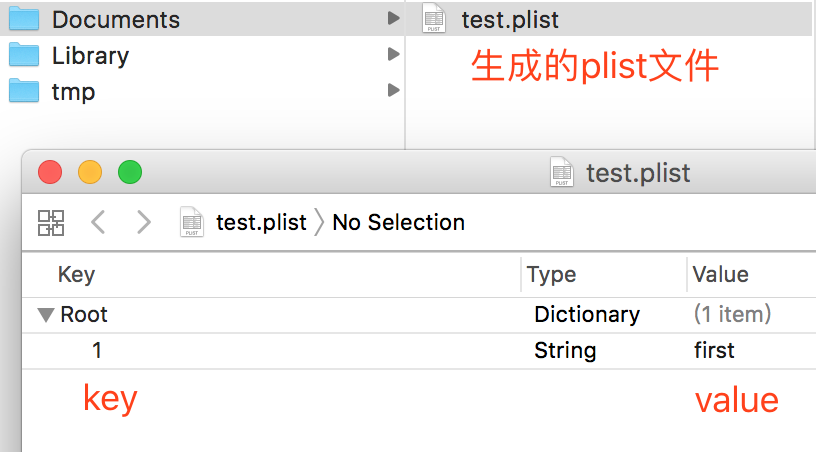816x452 pixels.
Task: Click the value 'first' in the String row
Action: (714, 351)
